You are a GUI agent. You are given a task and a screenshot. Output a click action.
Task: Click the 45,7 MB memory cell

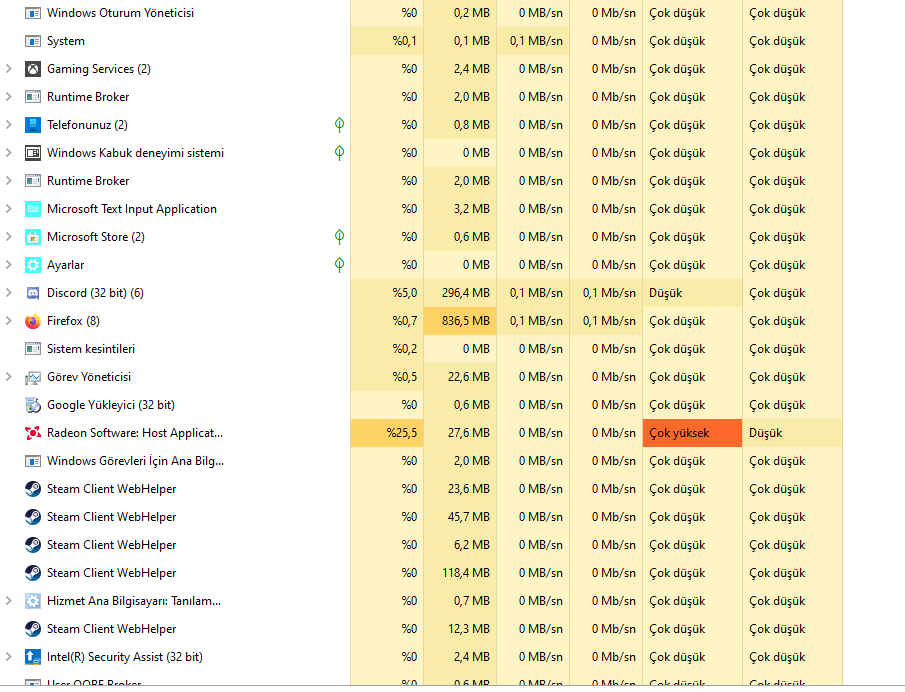click(x=460, y=517)
